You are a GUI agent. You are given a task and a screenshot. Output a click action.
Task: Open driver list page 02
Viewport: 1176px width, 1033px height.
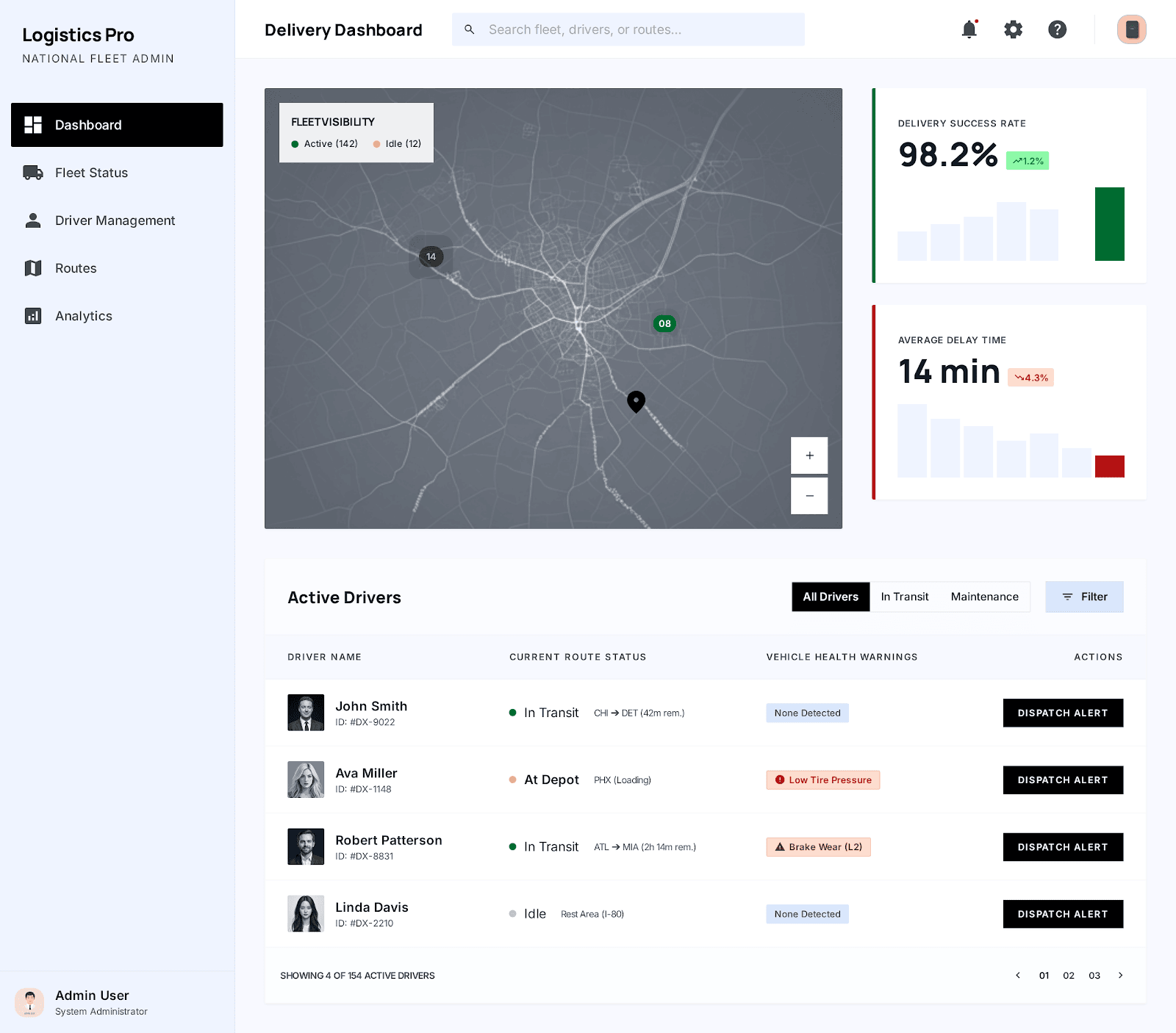[x=1069, y=975]
